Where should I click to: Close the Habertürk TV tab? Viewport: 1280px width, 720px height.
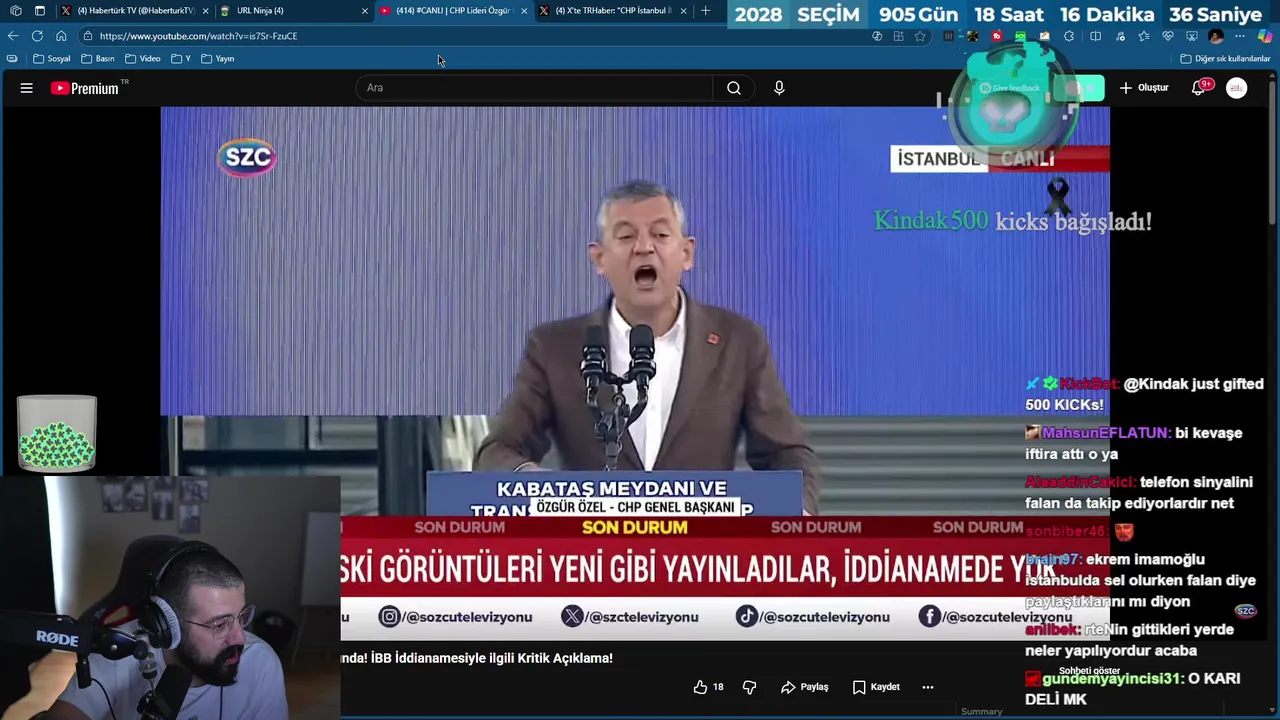(206, 11)
